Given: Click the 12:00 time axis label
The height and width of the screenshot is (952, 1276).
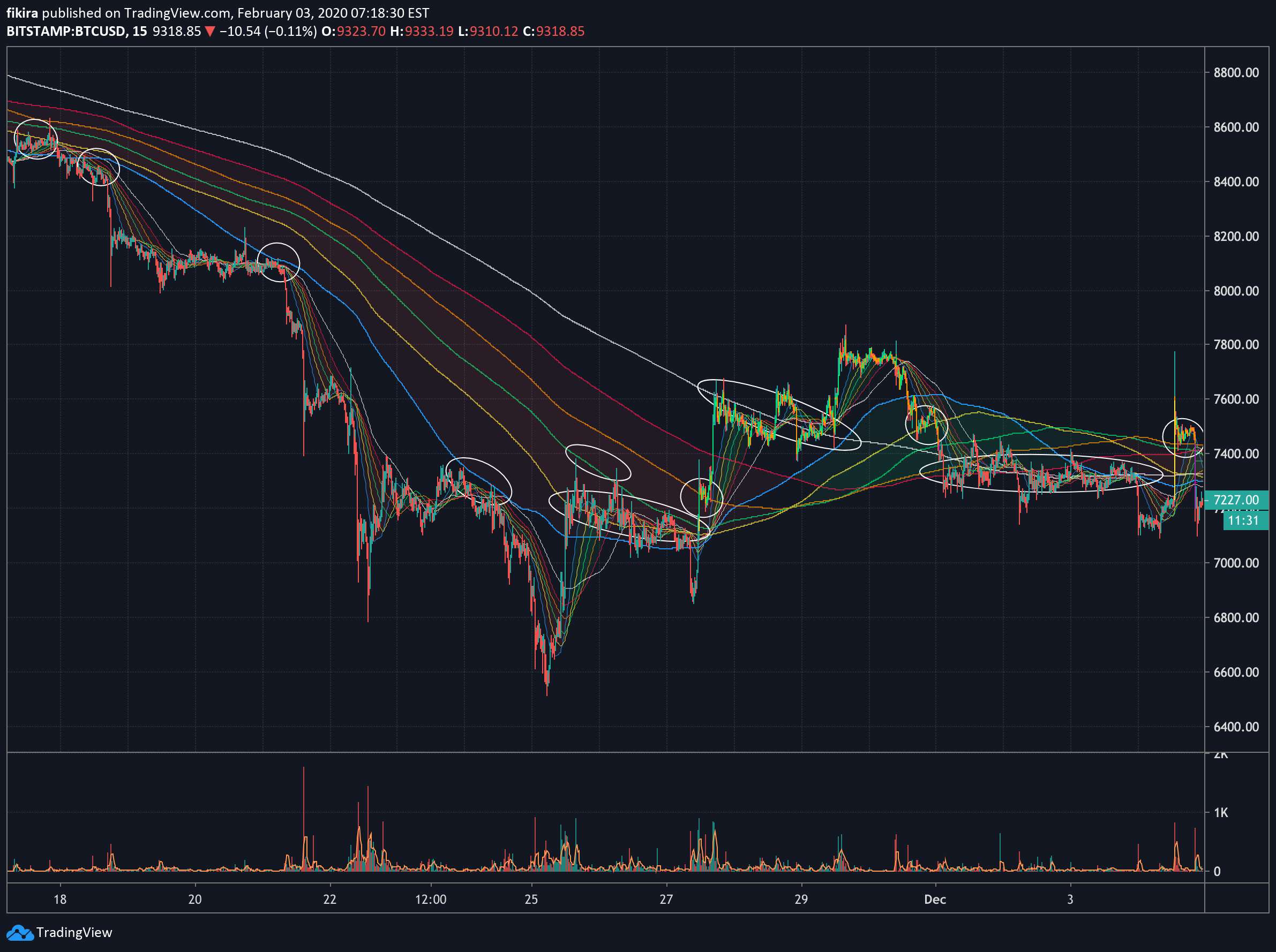Looking at the screenshot, I should coord(431,899).
